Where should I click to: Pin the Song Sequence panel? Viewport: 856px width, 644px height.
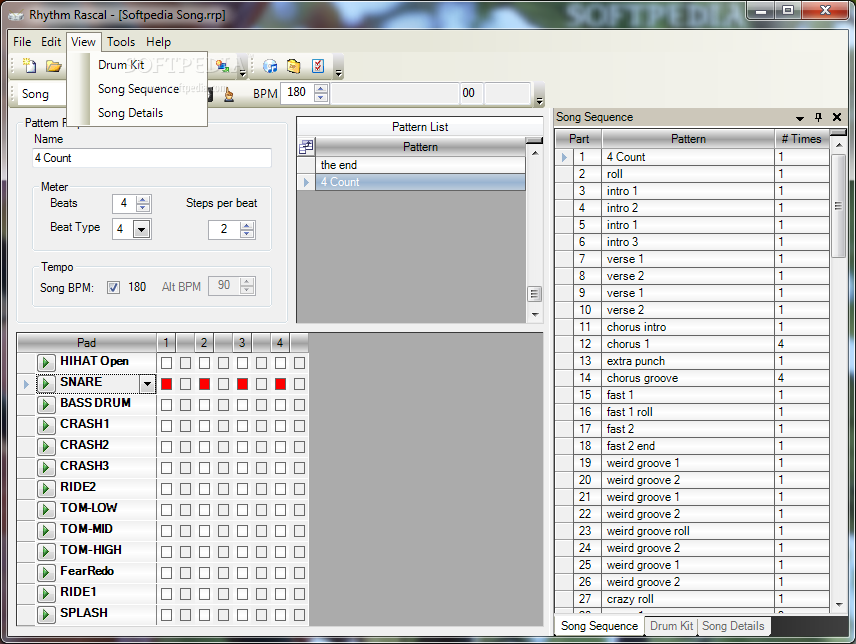[x=818, y=117]
